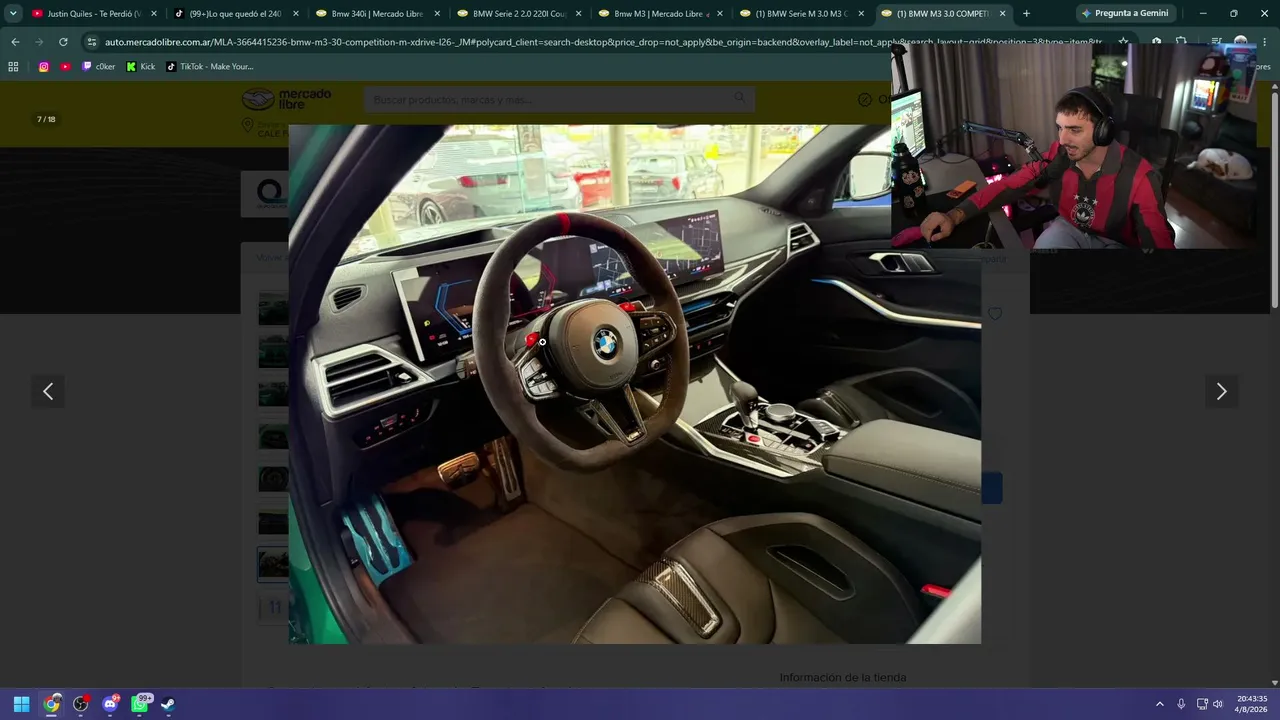Close the BMW Serie 2 2.0 220I tab
Screen dimensions: 1280x720
578,14
